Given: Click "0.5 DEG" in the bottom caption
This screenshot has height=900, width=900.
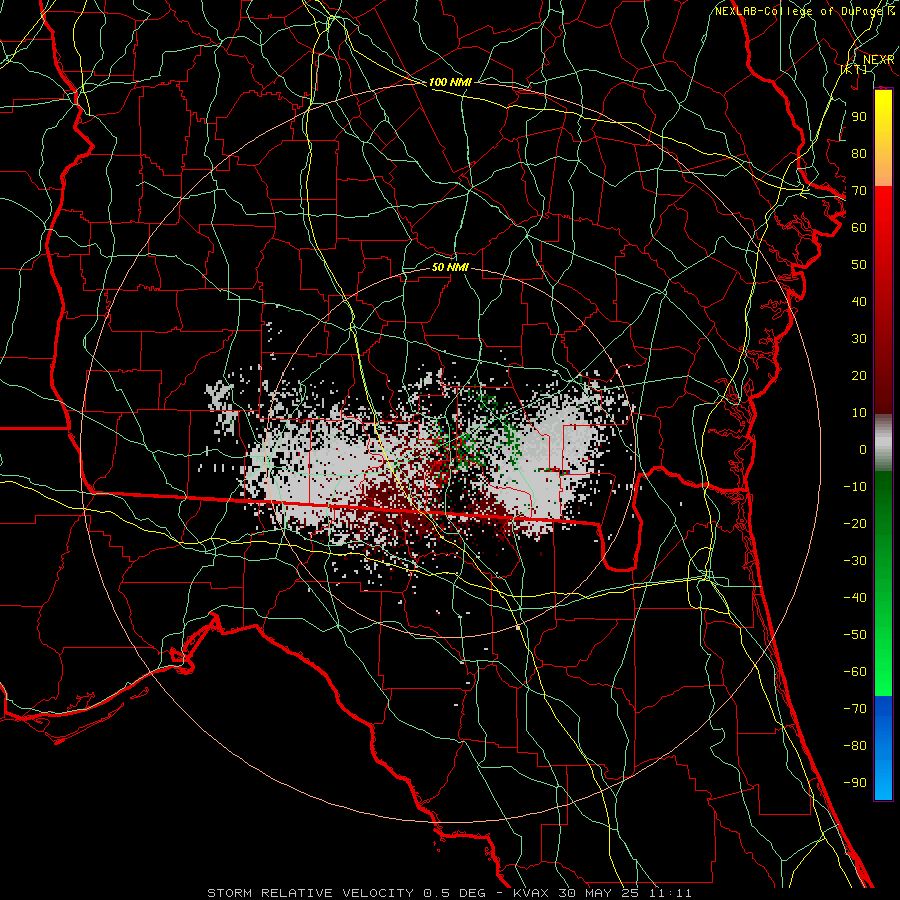Looking at the screenshot, I should [x=455, y=893].
